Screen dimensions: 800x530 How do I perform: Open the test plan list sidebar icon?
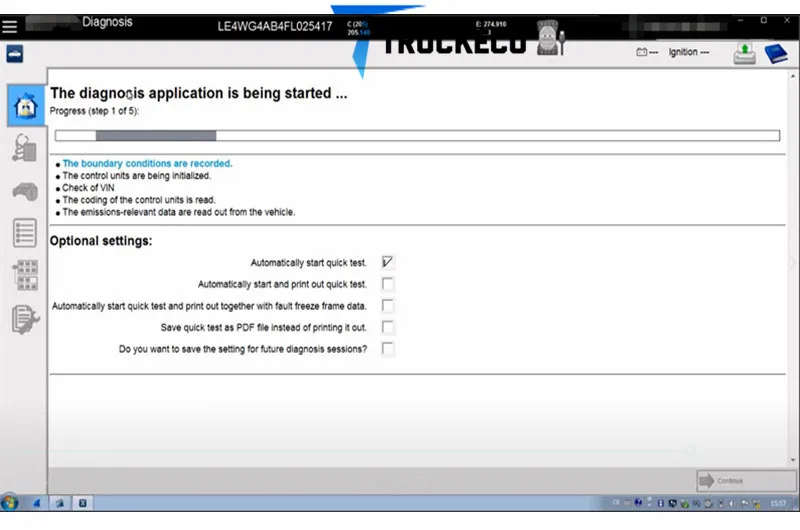pyautogui.click(x=24, y=233)
